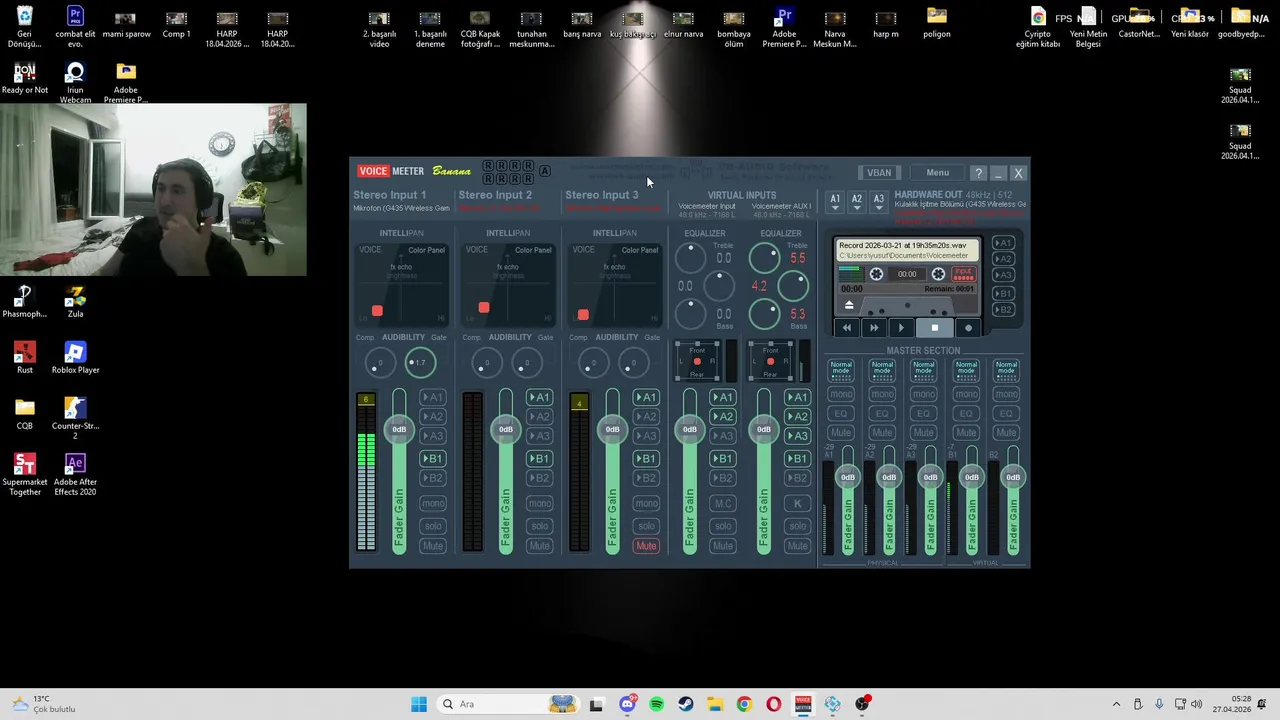Open Windows Start menu
The height and width of the screenshot is (720, 1280).
(419, 704)
